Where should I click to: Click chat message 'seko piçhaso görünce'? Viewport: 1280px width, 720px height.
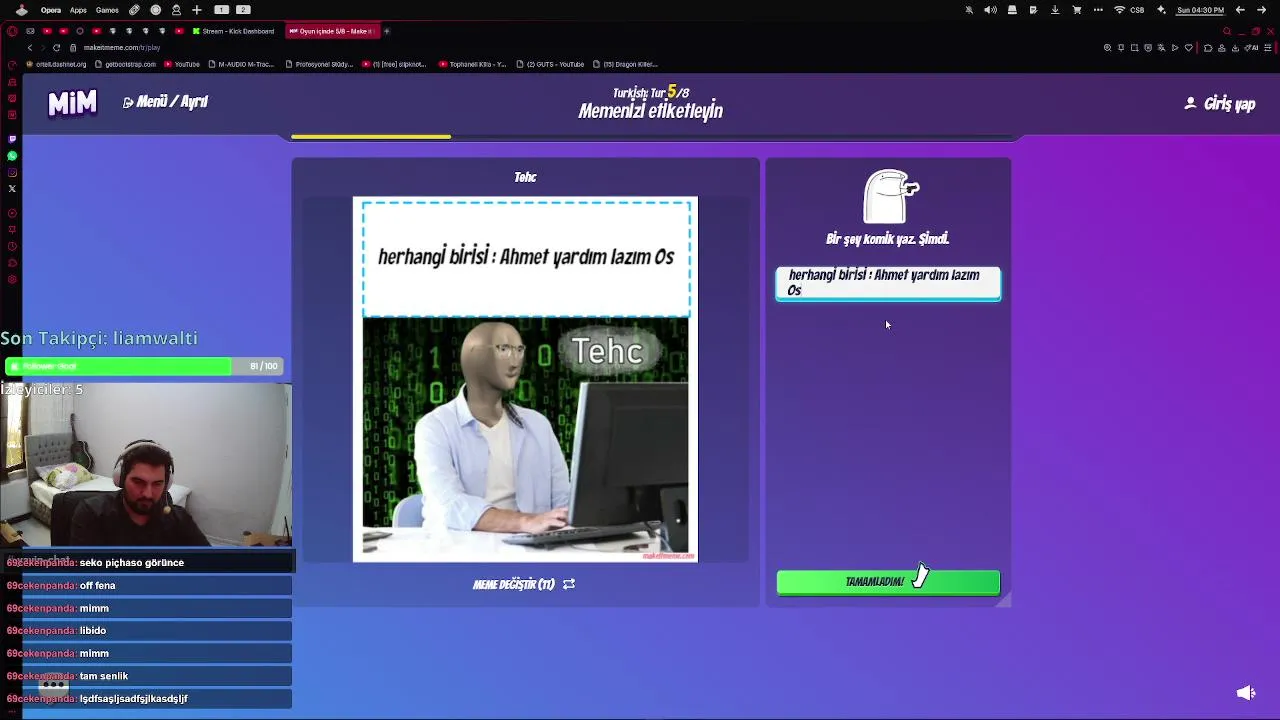[131, 563]
